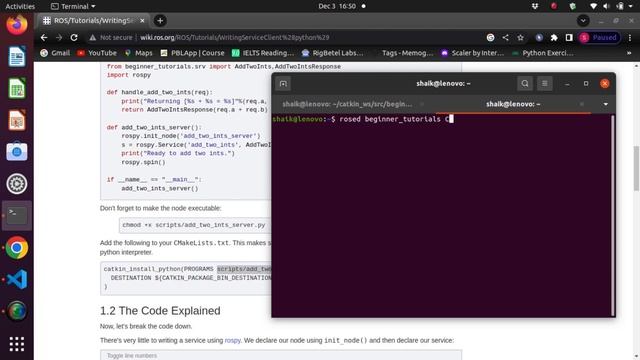Launch Visual Studio Code from the dock

pyautogui.click(x=17, y=279)
